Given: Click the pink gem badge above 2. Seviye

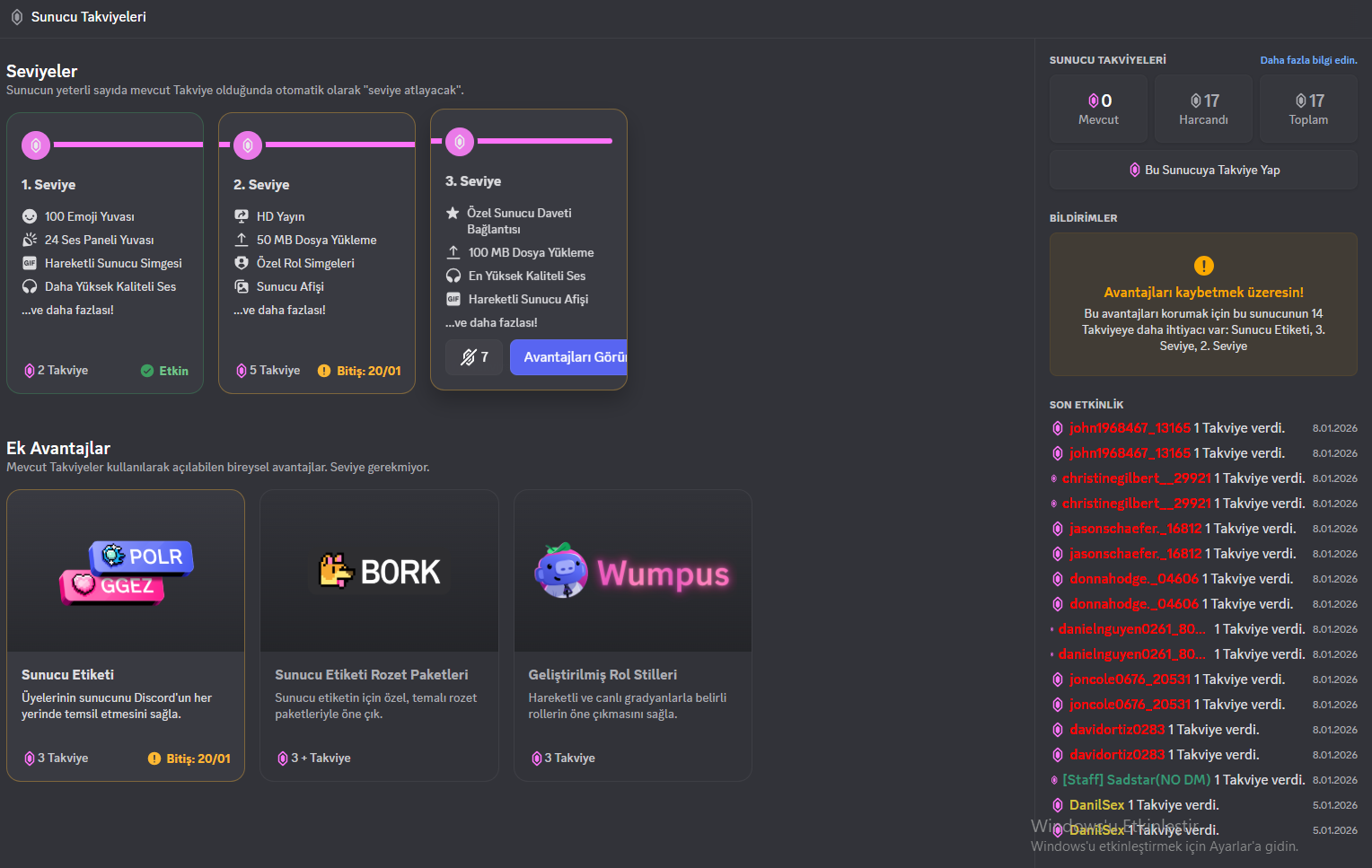Looking at the screenshot, I should tap(248, 145).
